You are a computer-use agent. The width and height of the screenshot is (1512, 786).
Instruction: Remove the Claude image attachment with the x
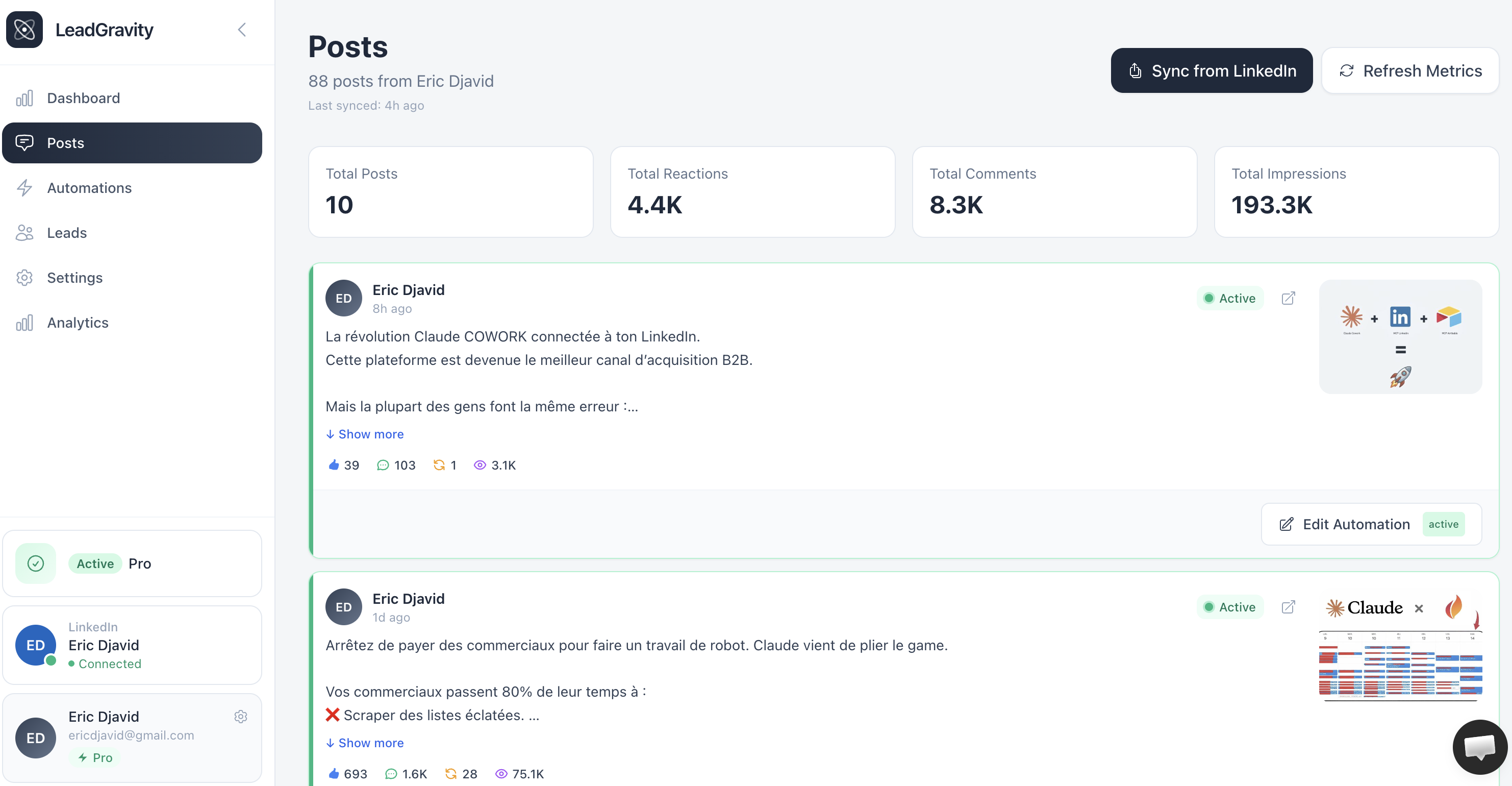1419,608
